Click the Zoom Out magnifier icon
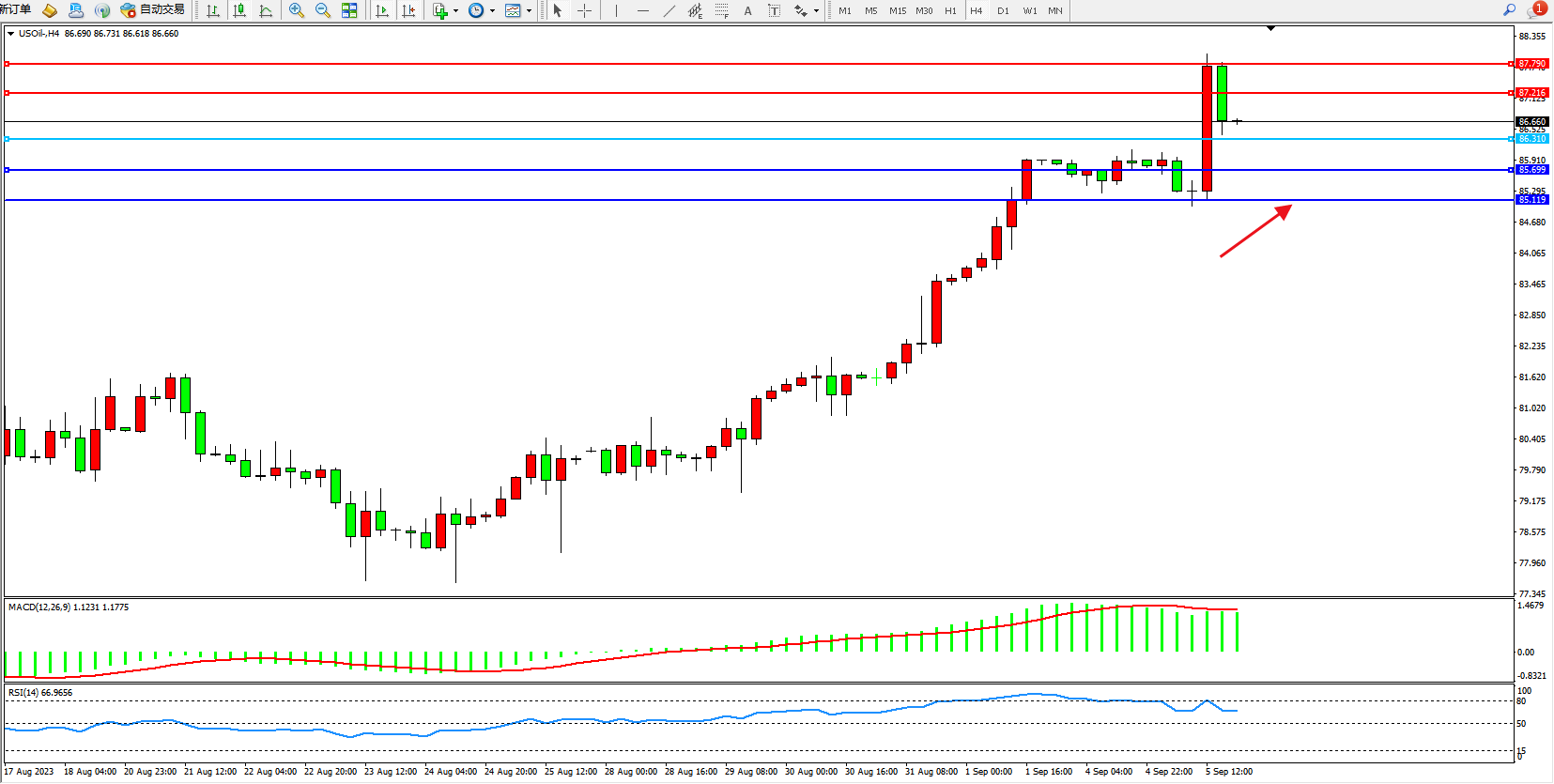 pyautogui.click(x=323, y=10)
